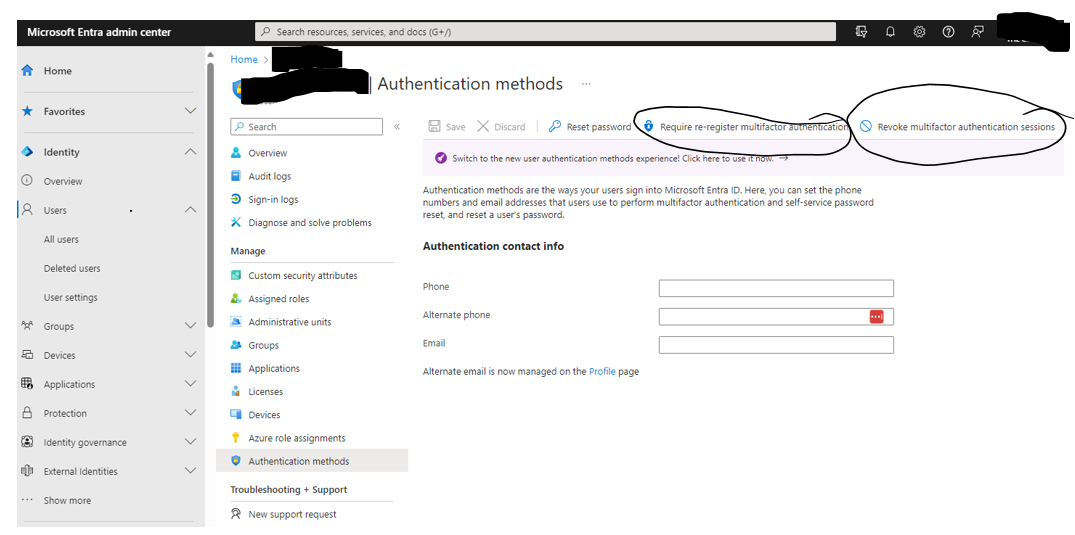Click the Users person icon
Screen dimensions: 1075x535
click(x=27, y=210)
